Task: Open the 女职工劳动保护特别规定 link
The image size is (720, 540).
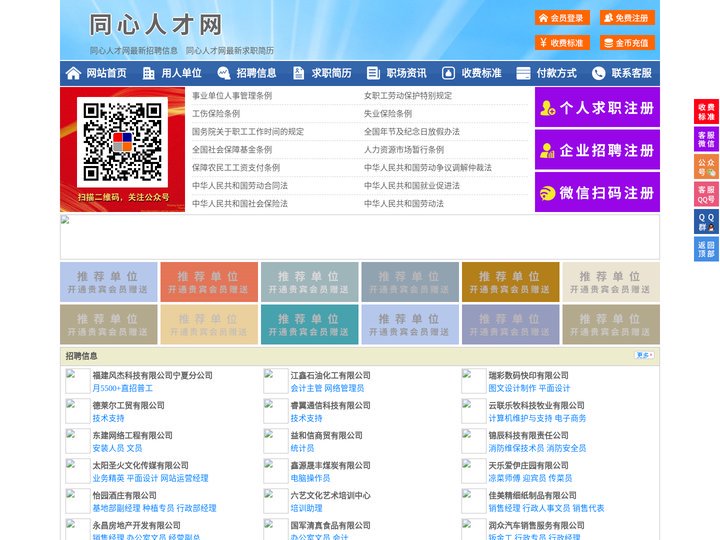Action: (x=408, y=96)
